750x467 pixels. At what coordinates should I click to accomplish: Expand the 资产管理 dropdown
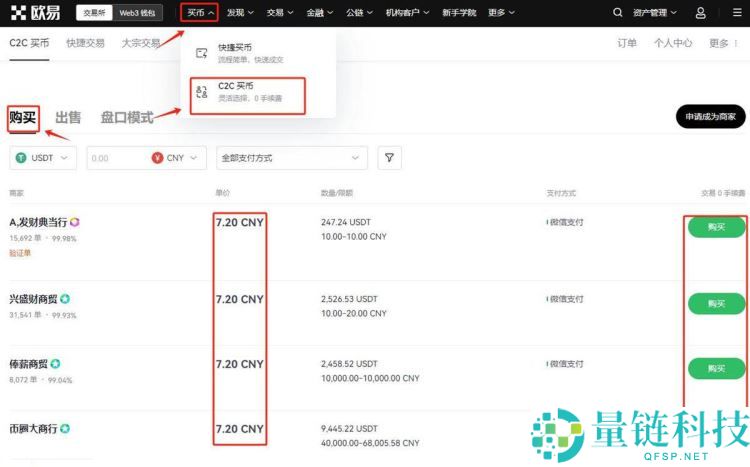point(655,13)
